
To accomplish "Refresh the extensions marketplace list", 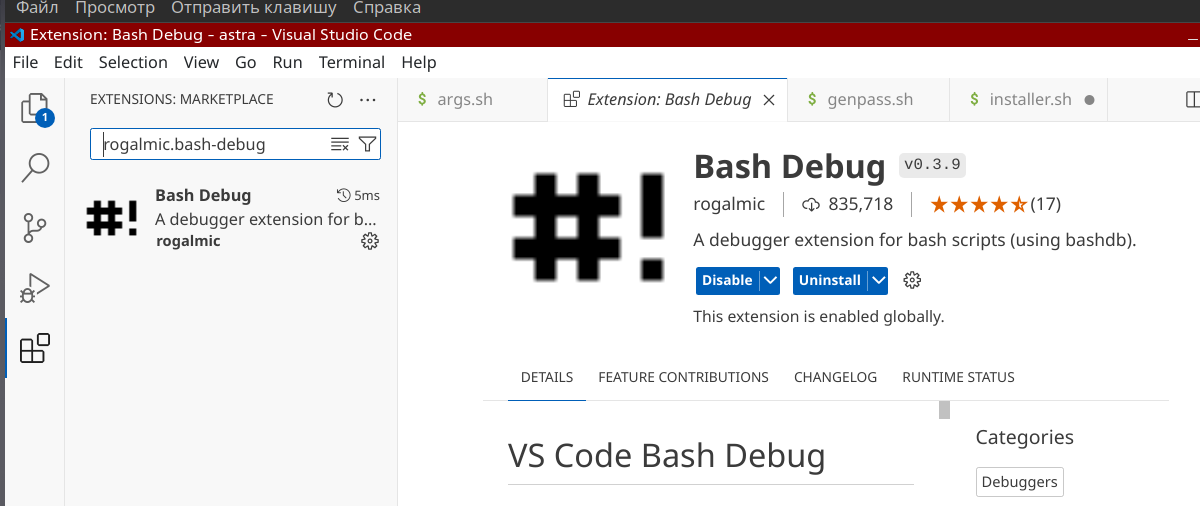I will click(335, 100).
